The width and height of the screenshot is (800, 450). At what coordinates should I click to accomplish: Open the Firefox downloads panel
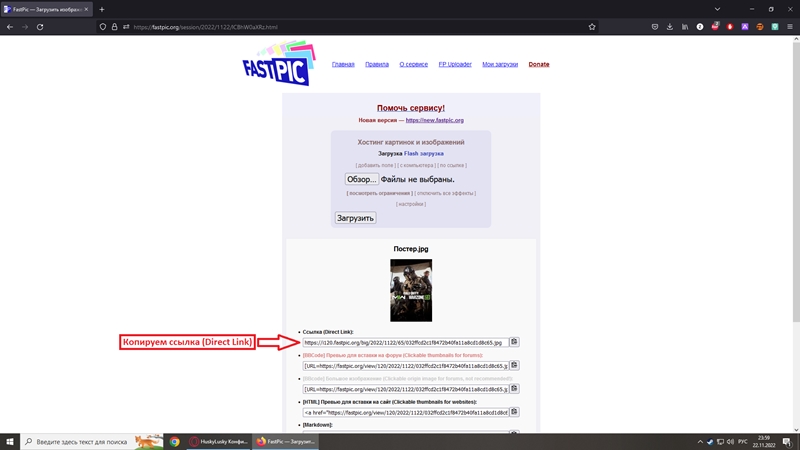(670, 27)
